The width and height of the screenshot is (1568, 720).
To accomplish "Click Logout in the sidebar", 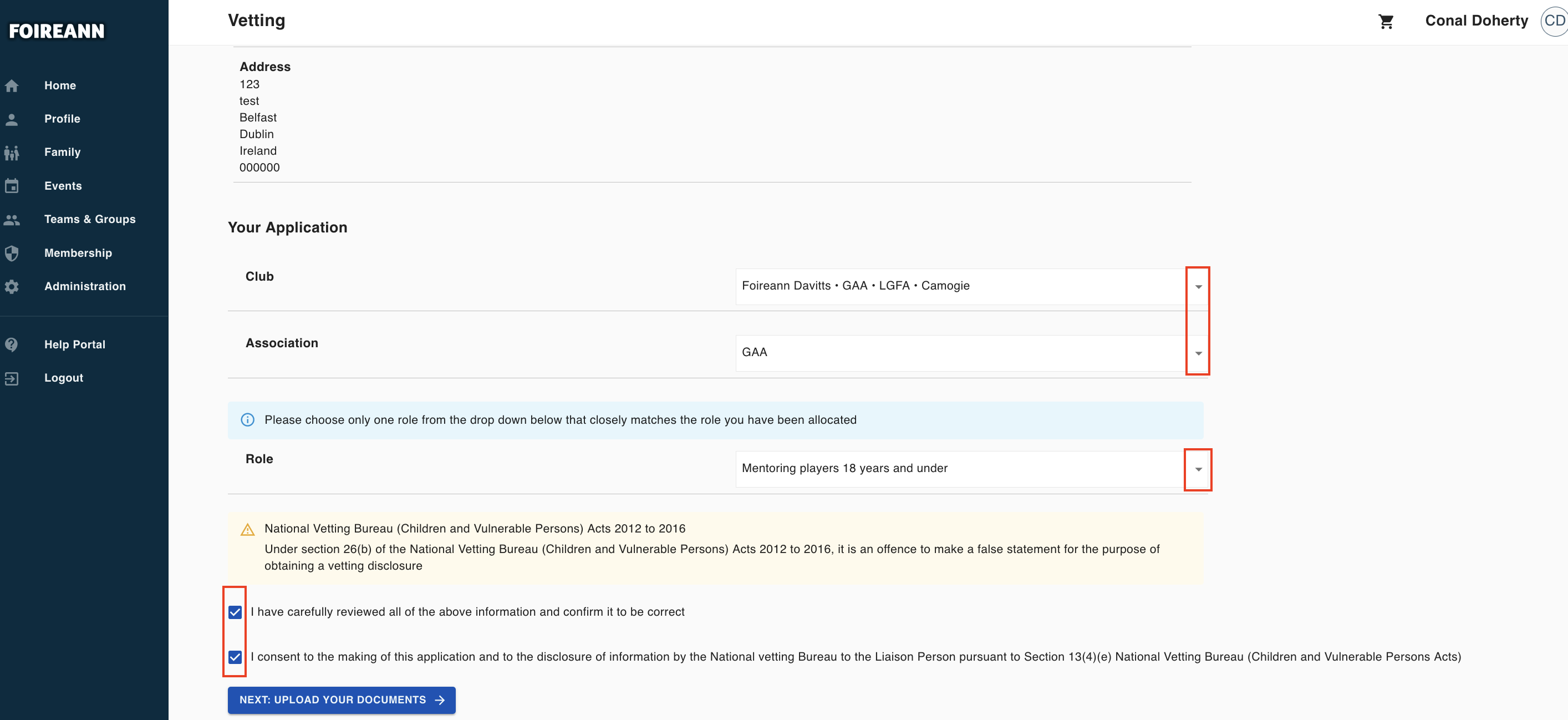I will pos(63,378).
